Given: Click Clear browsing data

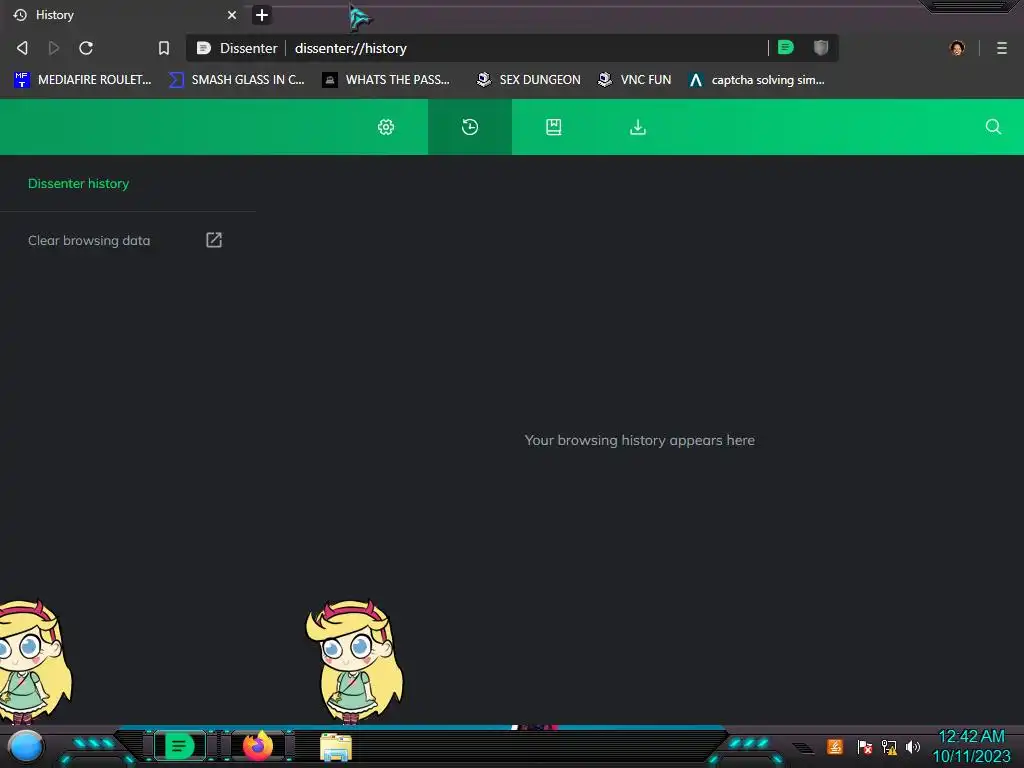Looking at the screenshot, I should click(x=89, y=240).
